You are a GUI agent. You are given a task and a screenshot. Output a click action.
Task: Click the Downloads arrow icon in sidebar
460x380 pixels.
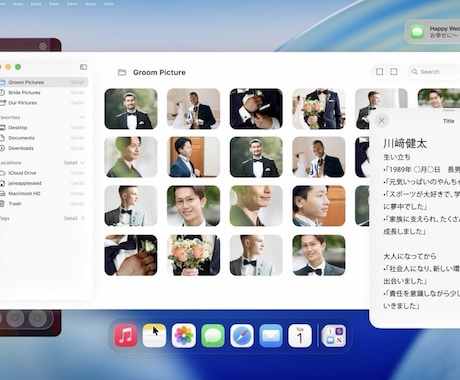click(2, 148)
